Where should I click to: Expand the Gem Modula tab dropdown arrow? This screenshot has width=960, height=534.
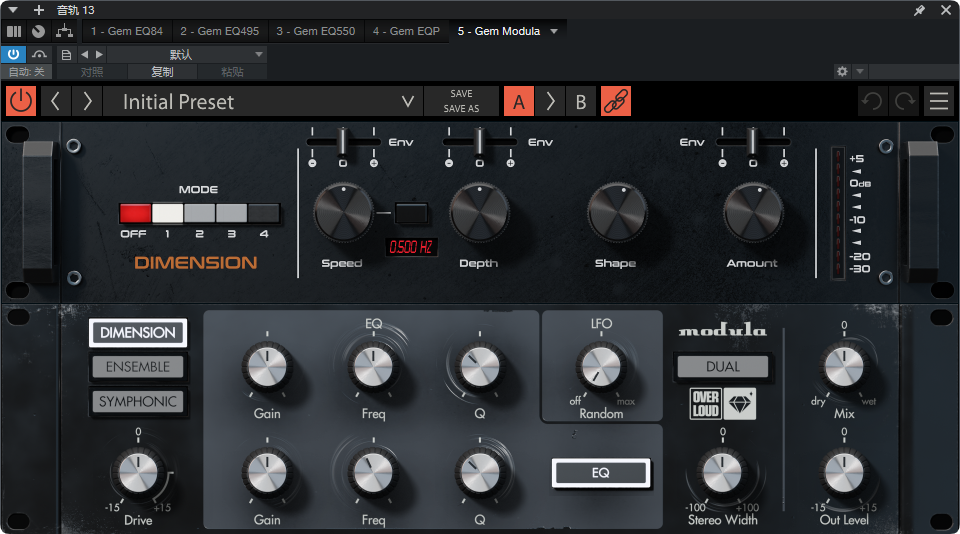[554, 31]
